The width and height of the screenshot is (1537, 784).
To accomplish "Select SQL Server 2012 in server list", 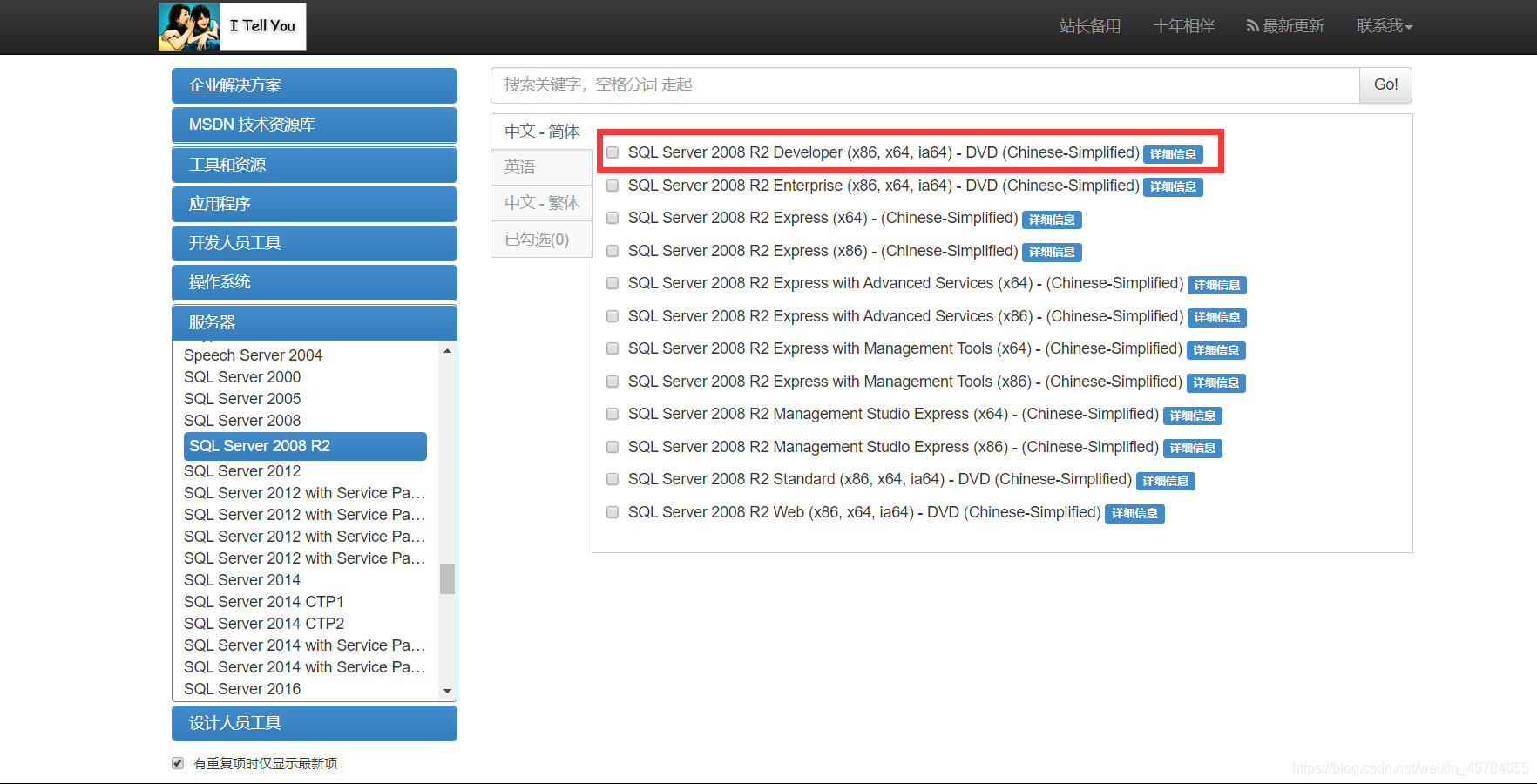I will [242, 471].
